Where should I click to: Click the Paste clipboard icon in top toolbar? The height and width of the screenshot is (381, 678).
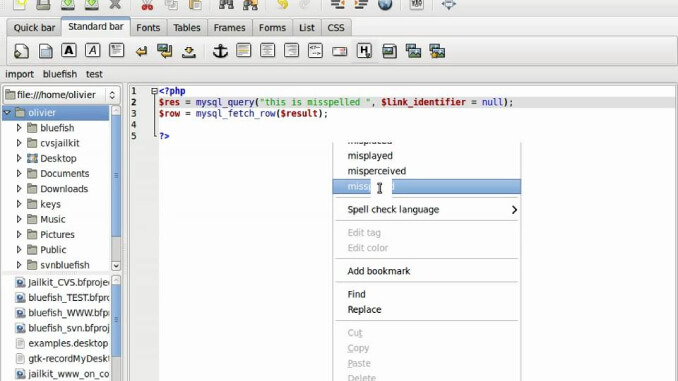[x=195, y=5]
